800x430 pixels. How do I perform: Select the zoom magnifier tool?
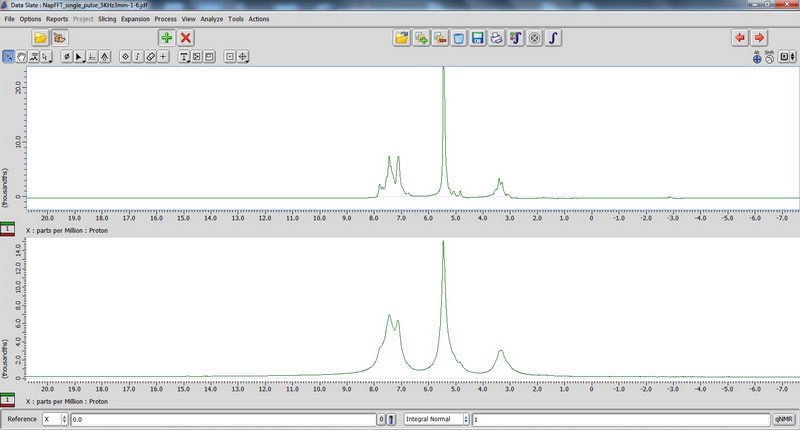point(8,57)
